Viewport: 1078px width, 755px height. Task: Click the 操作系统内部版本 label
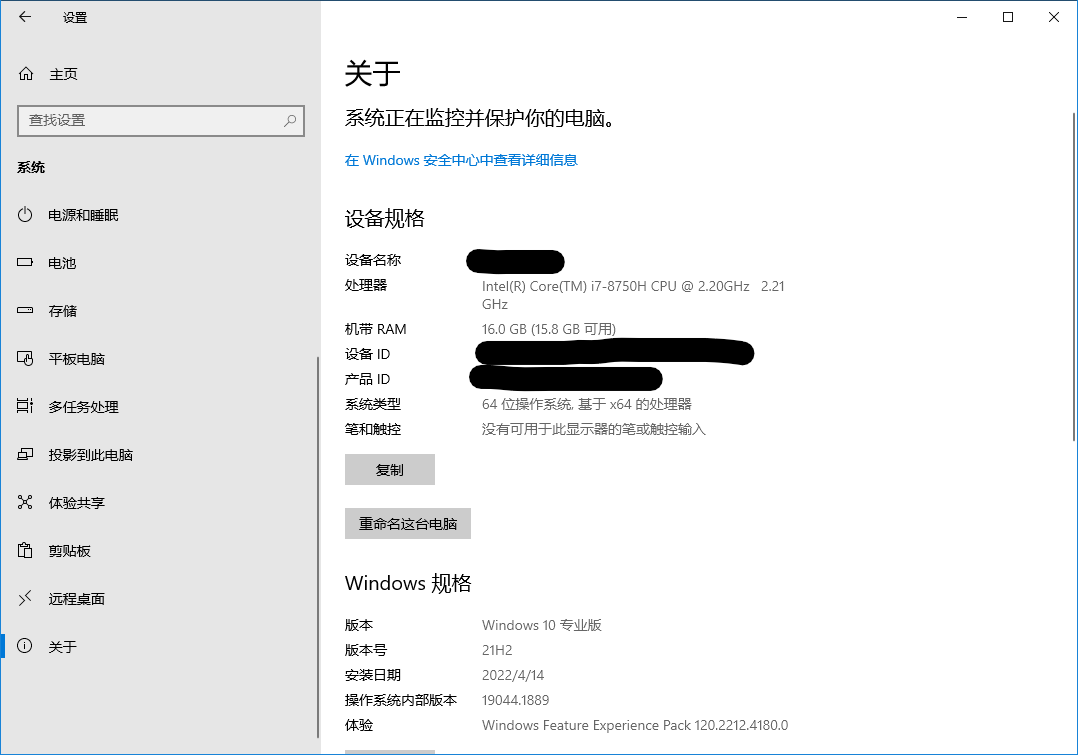(401, 700)
